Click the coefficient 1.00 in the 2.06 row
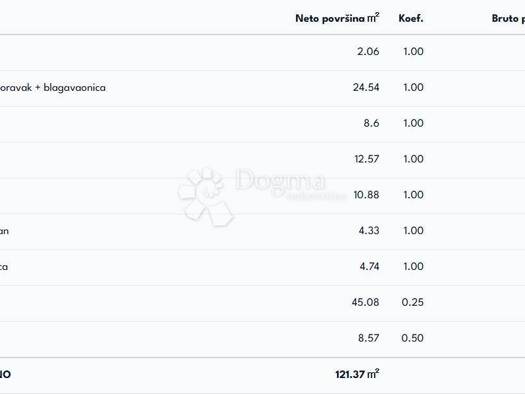 click(414, 51)
